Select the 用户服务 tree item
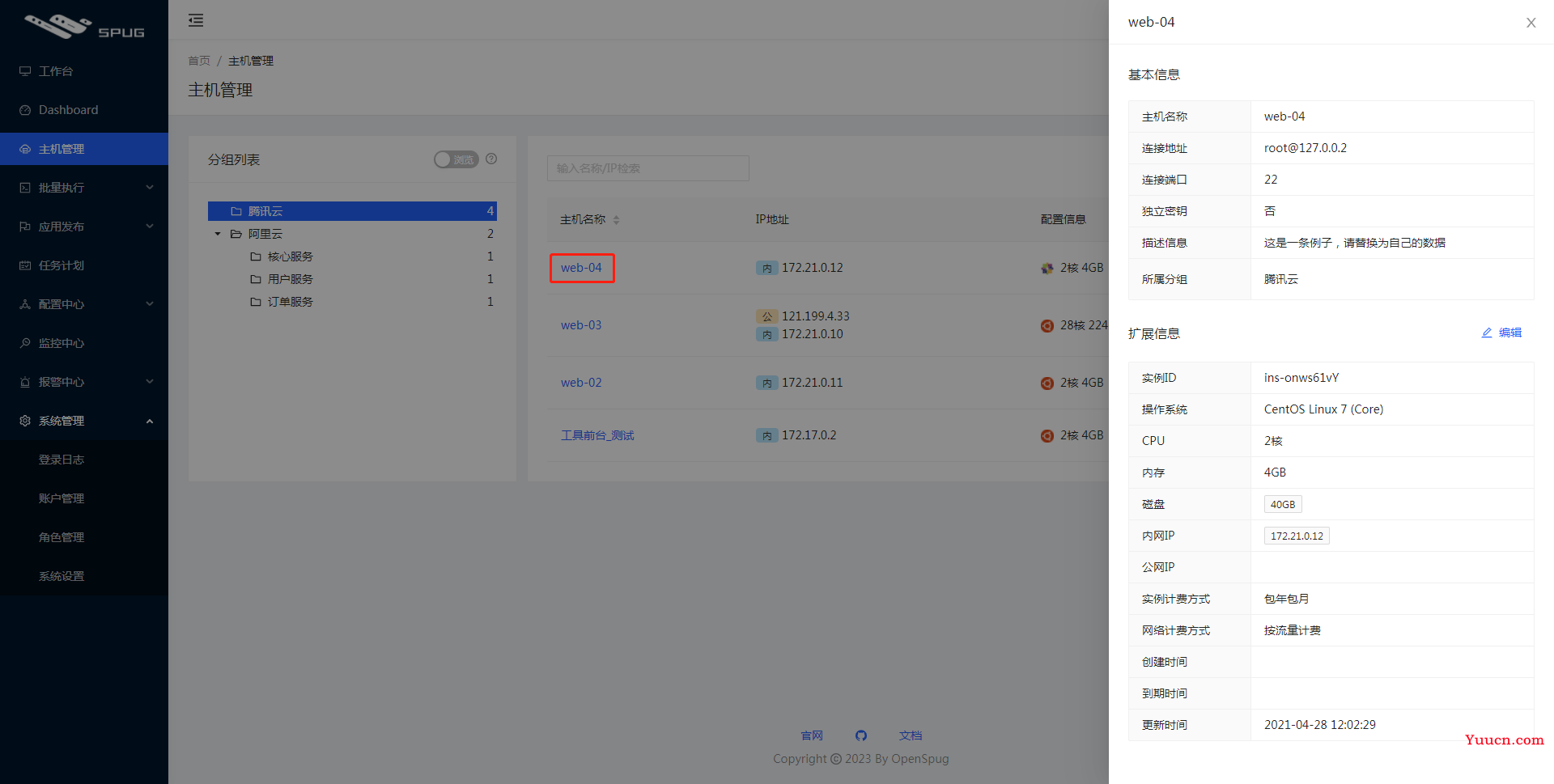 coord(291,279)
